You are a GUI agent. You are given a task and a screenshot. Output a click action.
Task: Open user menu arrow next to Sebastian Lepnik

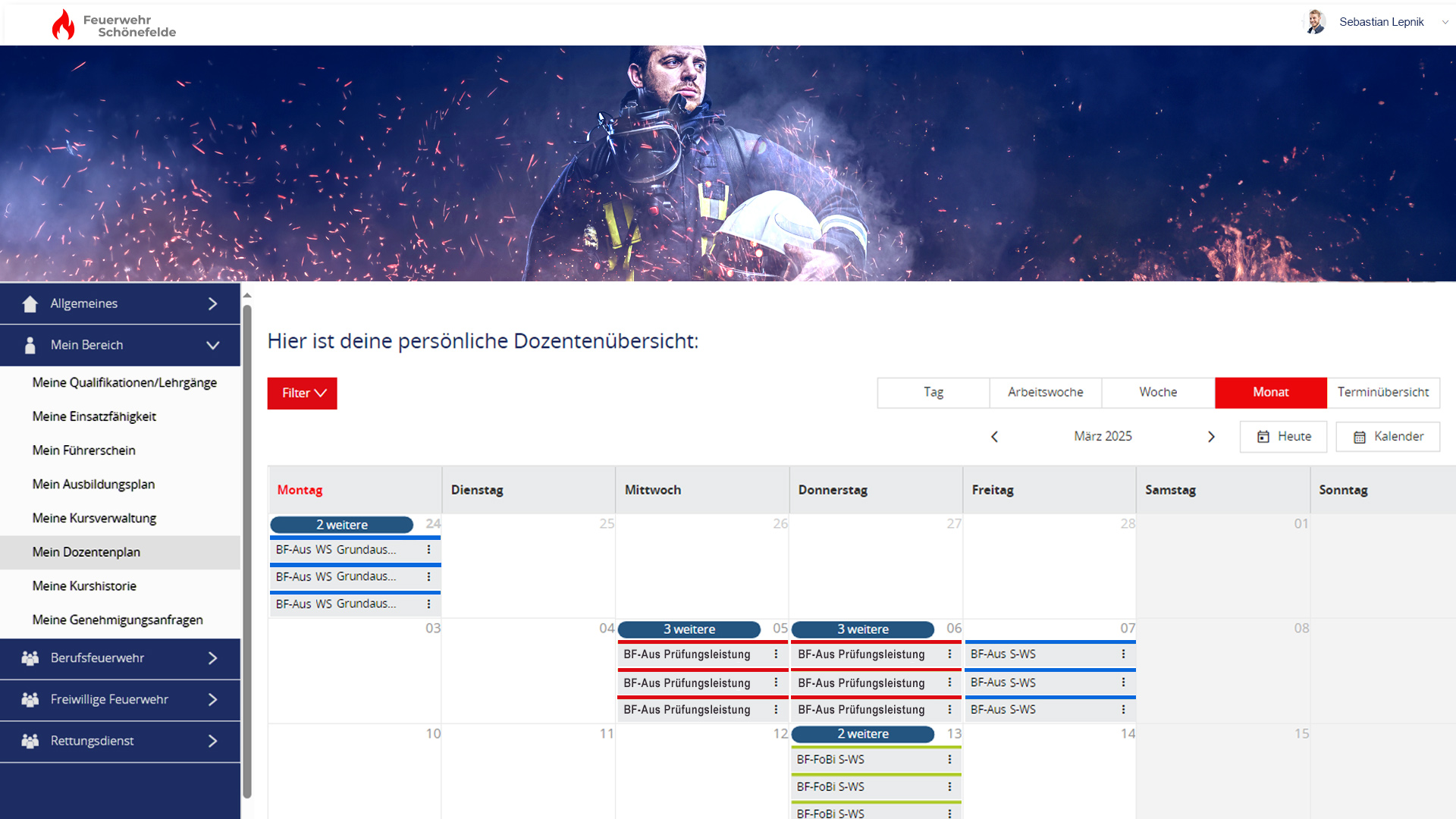(1445, 22)
